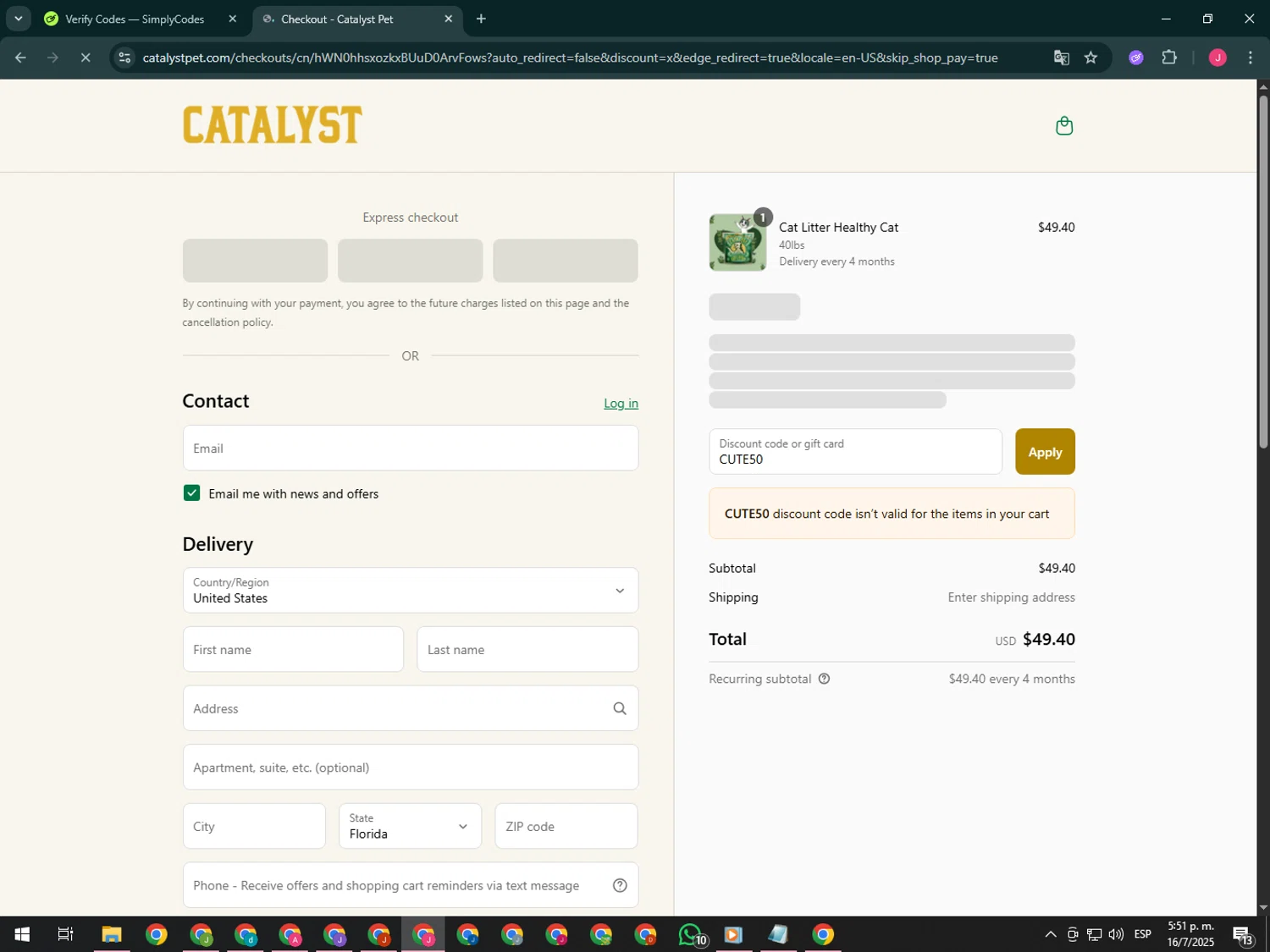Click the Catalyst logo
This screenshot has width=1270, height=952.
point(273,125)
